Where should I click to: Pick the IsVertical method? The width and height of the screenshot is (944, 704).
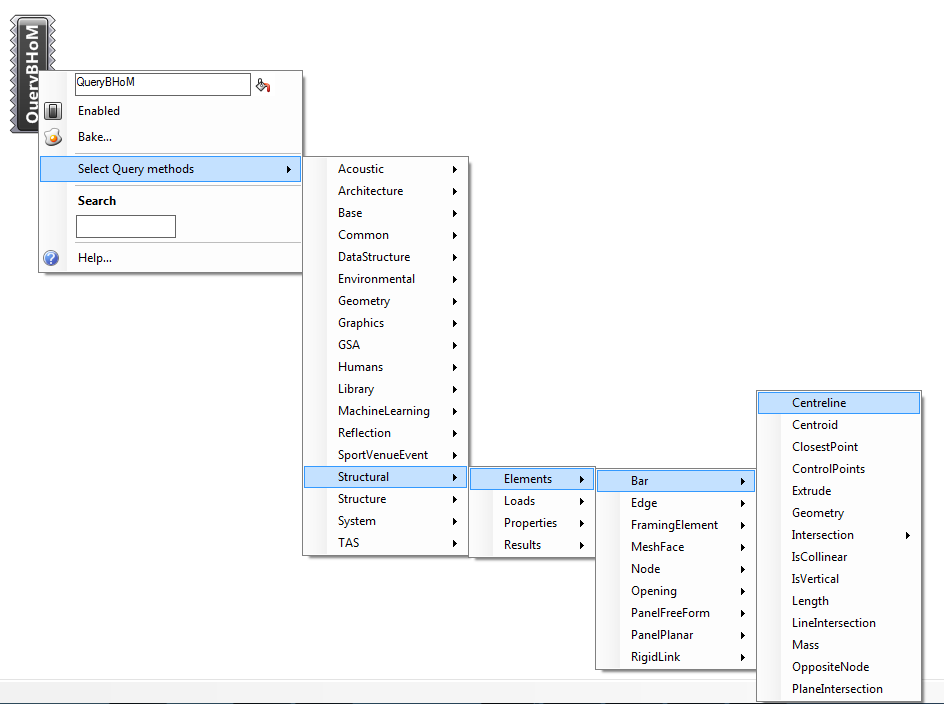point(815,579)
